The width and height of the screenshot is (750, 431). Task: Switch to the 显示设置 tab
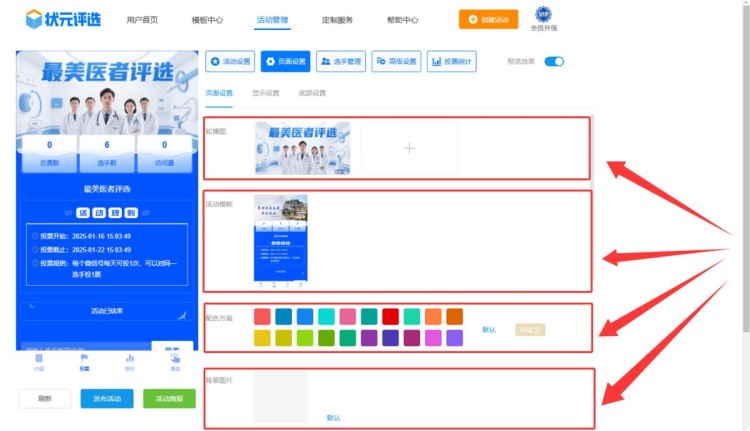pyautogui.click(x=265, y=93)
